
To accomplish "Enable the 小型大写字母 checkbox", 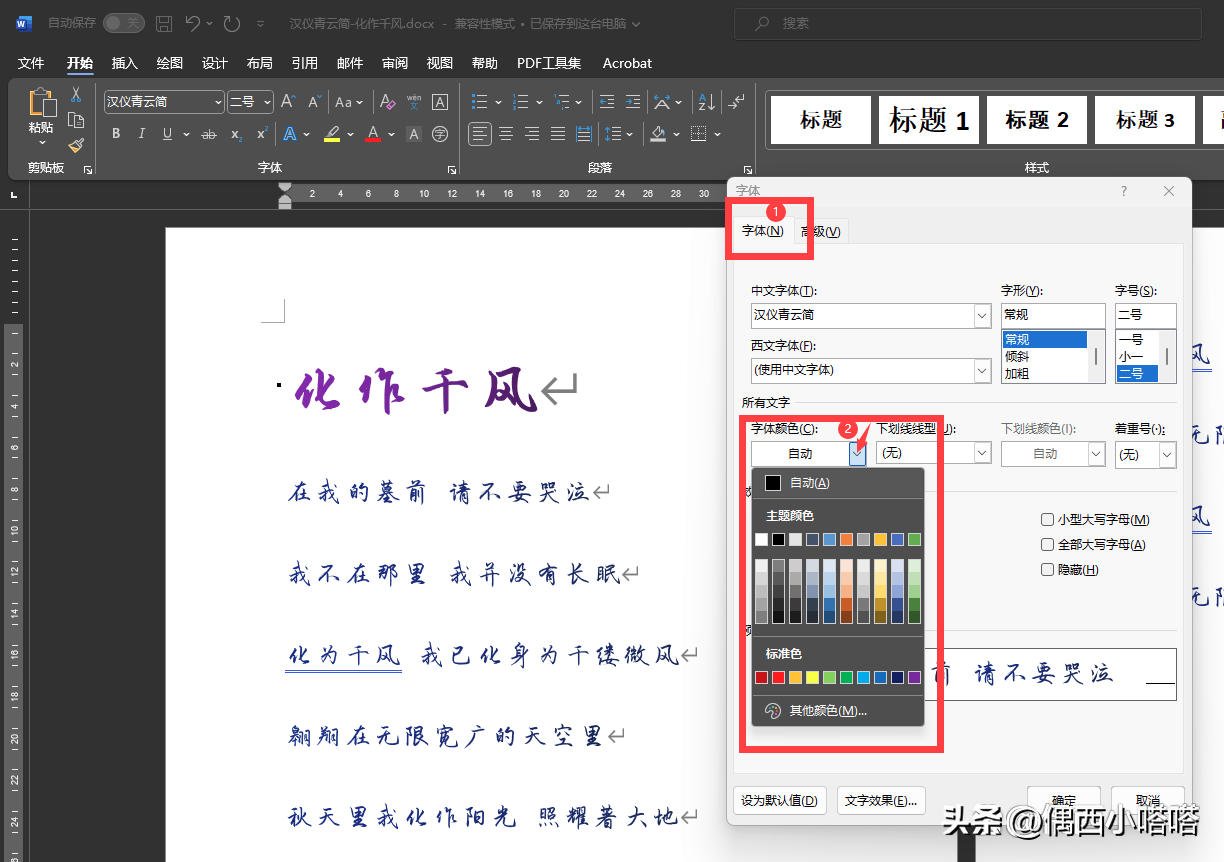I will coord(1047,520).
